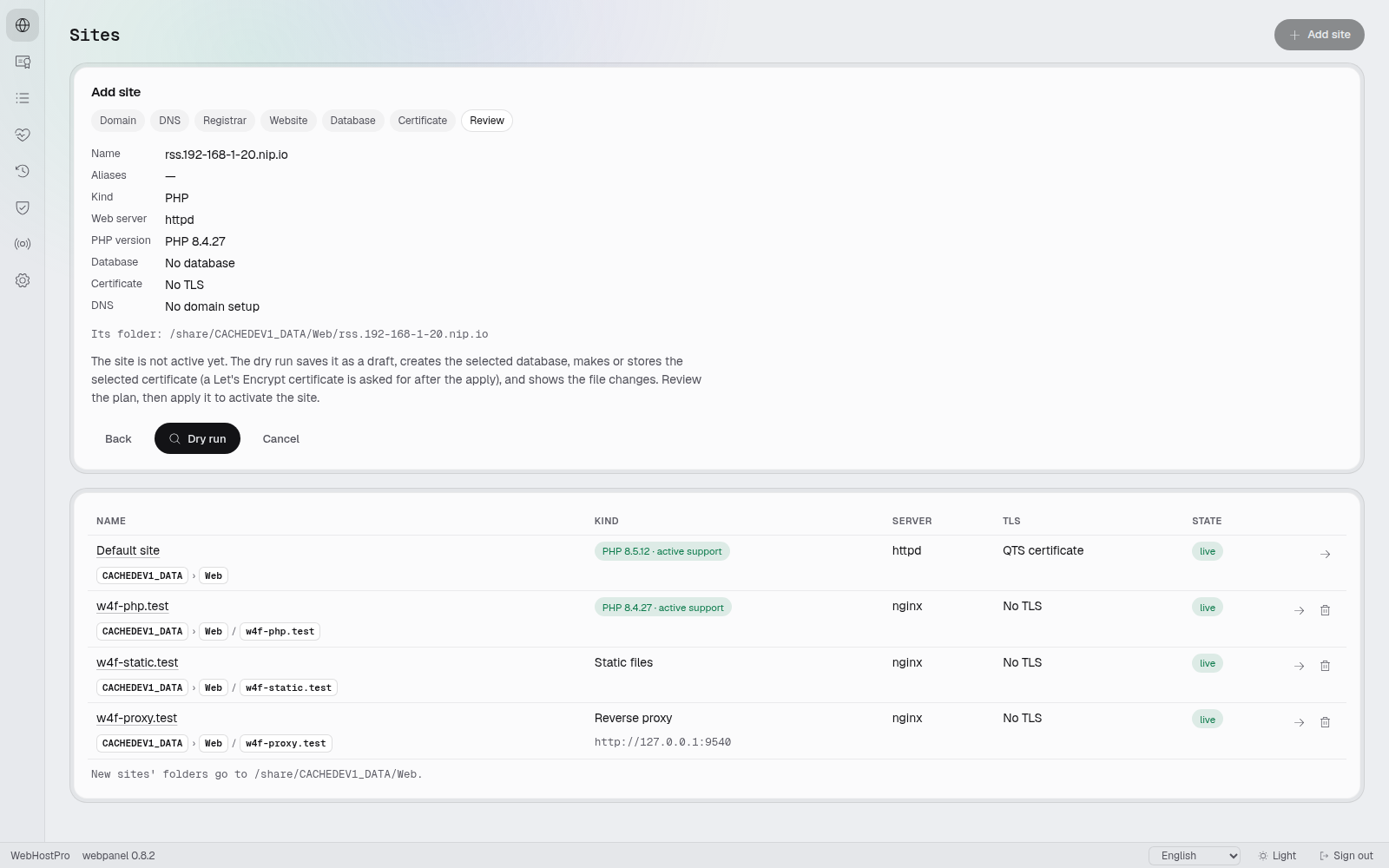
Task: Open the w4f-static.test site link
Action: (x=137, y=662)
